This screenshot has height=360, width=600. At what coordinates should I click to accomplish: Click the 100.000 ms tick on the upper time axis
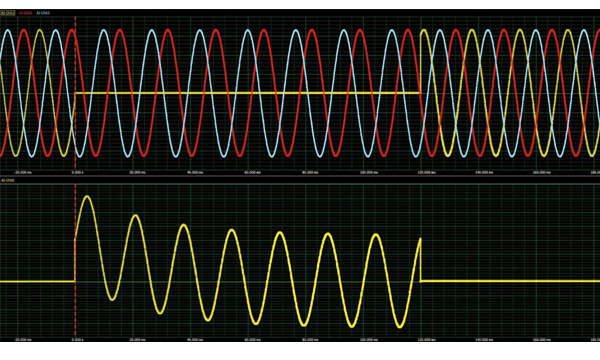click(x=369, y=173)
